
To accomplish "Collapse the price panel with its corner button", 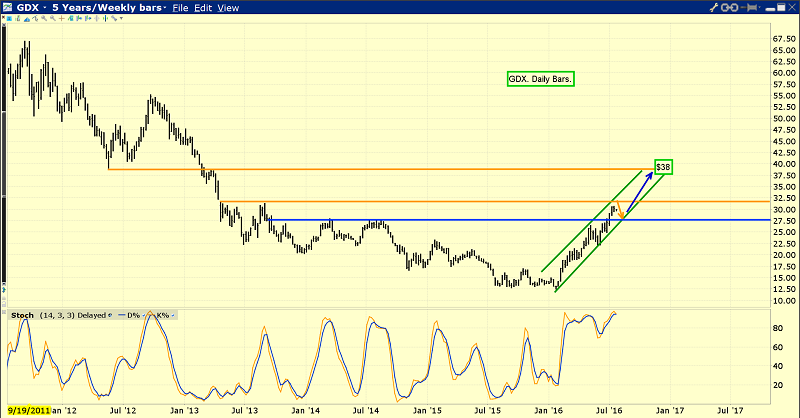I will (x=4, y=24).
